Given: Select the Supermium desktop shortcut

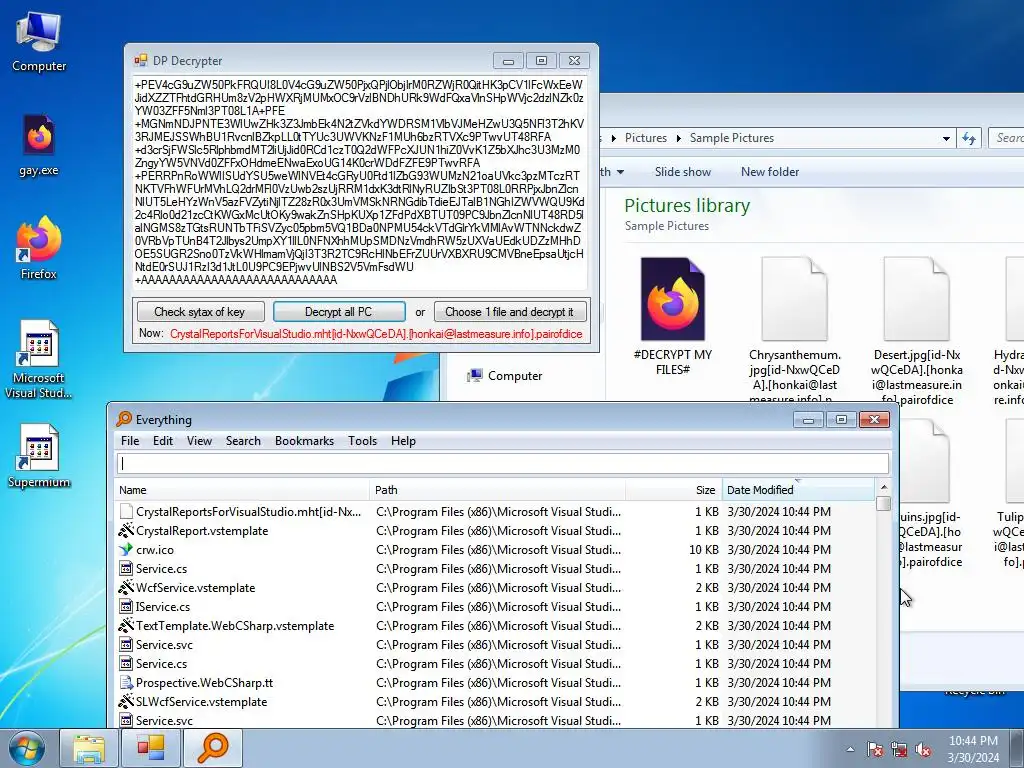Looking at the screenshot, I should 39,456.
